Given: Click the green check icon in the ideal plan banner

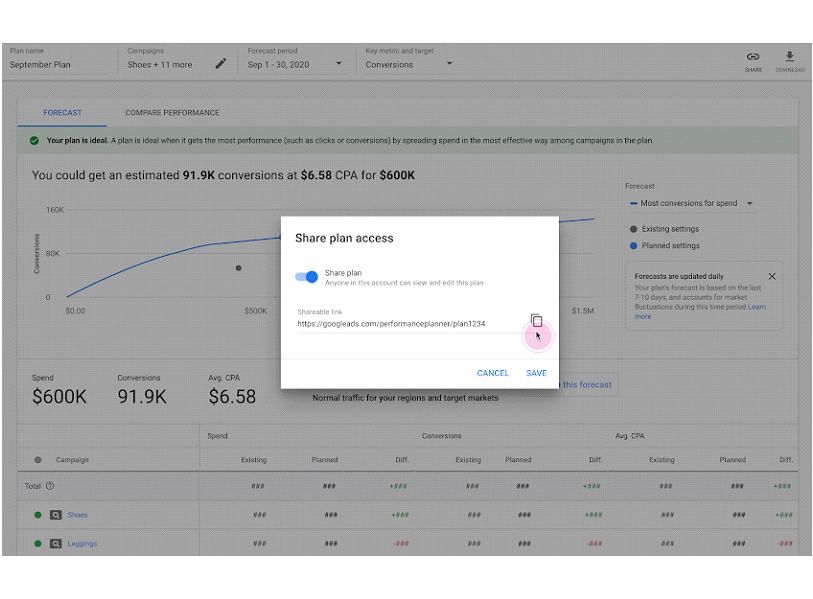Looking at the screenshot, I should (x=34, y=141).
